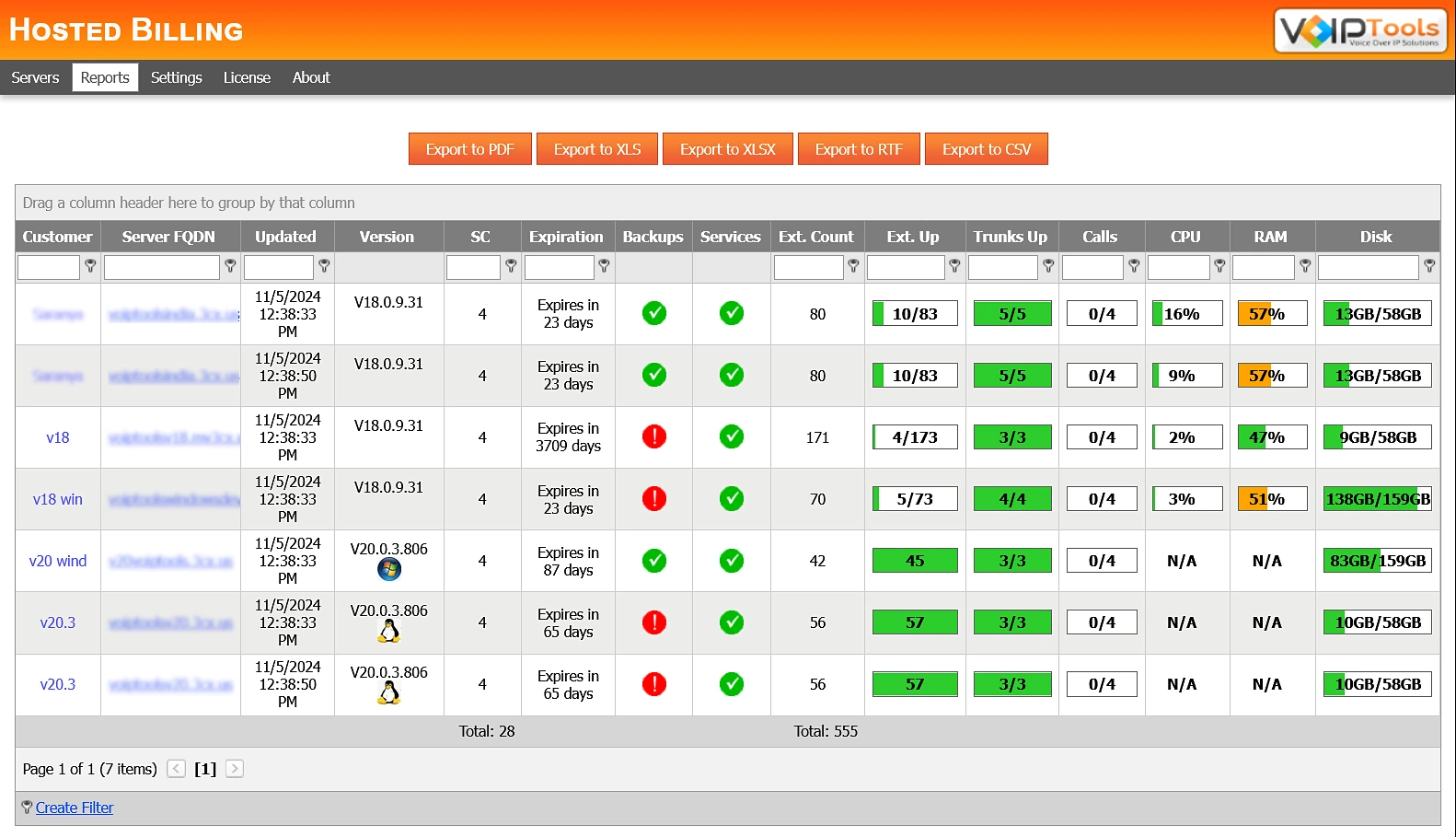
Task: Click the Disk filter text box
Action: [1369, 267]
